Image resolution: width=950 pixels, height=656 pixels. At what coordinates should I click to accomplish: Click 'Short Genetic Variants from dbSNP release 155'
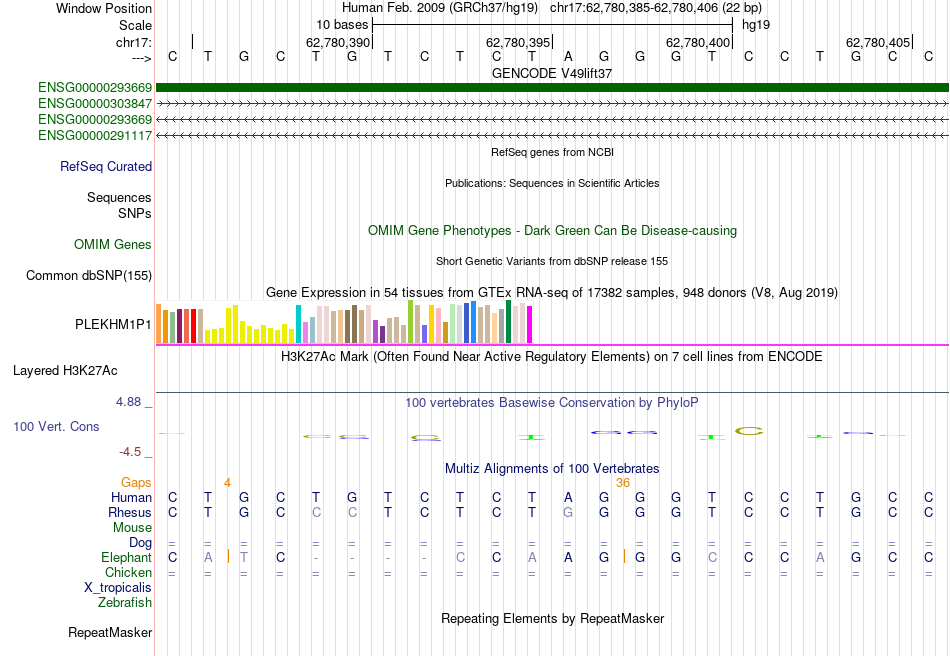tap(552, 262)
